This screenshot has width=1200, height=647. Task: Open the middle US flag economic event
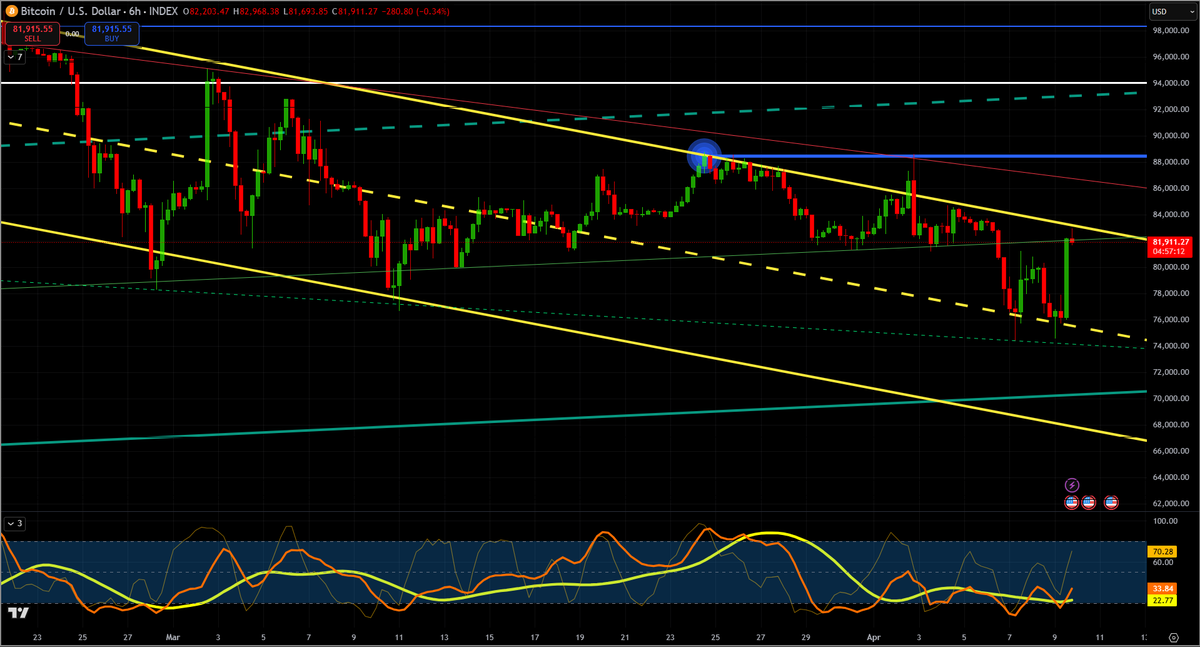1089,502
